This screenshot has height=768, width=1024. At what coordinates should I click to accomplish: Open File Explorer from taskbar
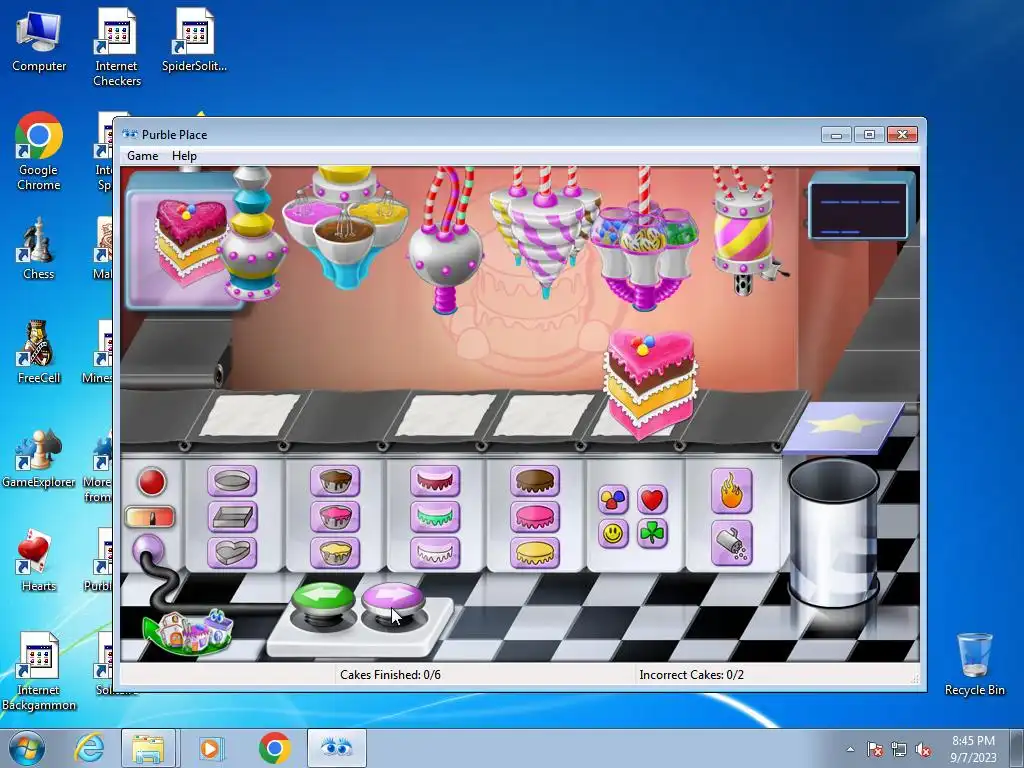(x=148, y=748)
